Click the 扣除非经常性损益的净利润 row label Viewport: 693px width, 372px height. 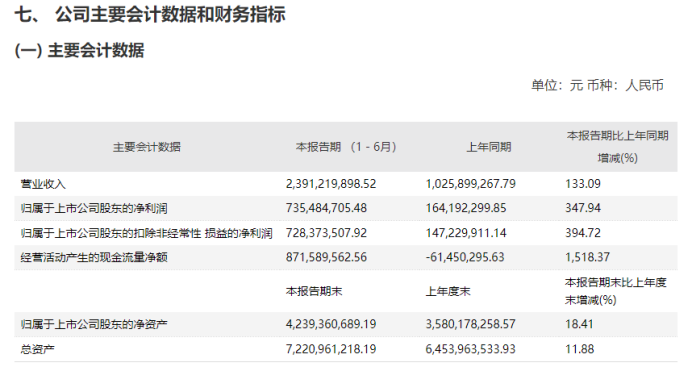[x=146, y=233]
